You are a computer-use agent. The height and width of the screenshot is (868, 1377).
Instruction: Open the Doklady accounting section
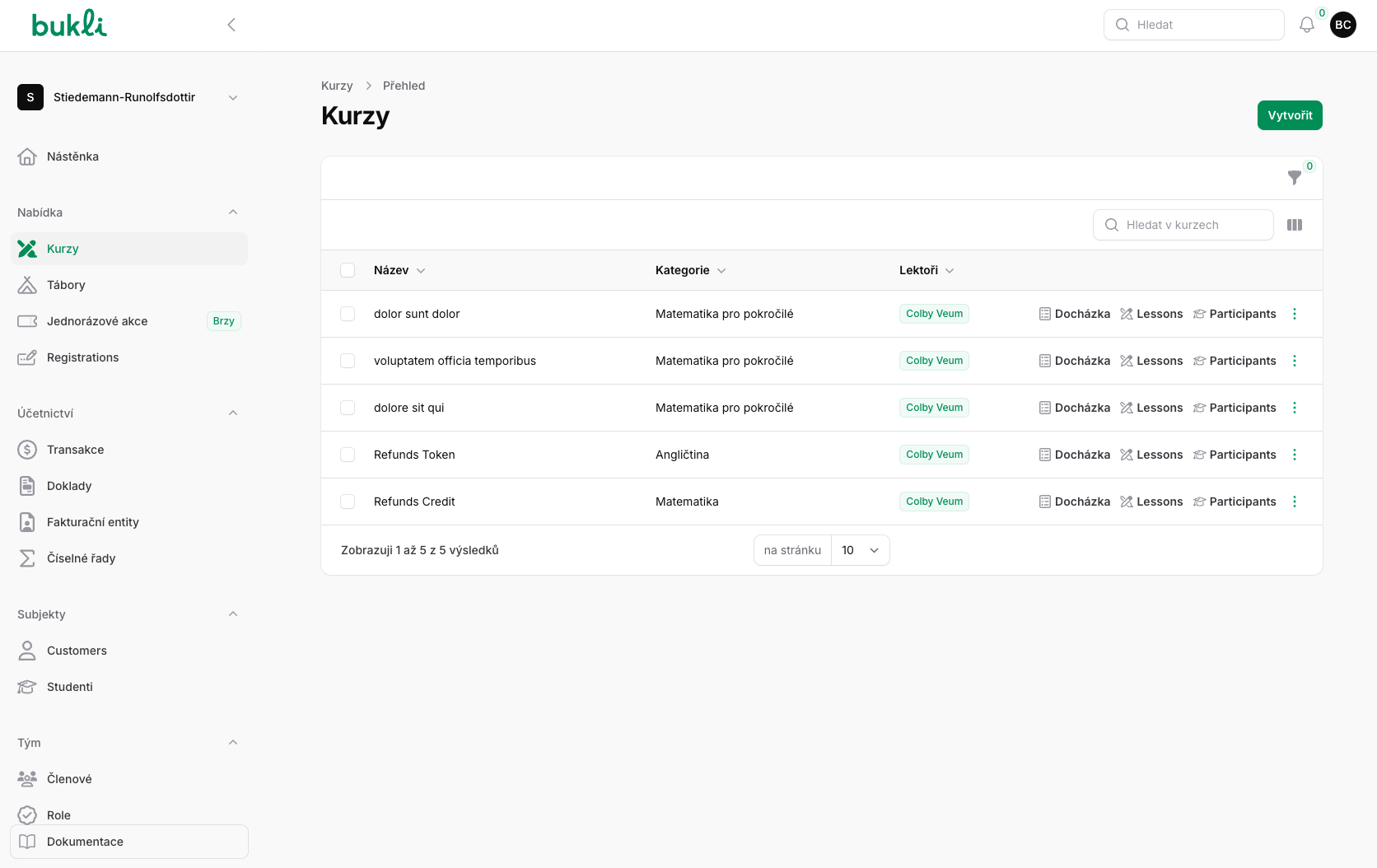click(69, 486)
